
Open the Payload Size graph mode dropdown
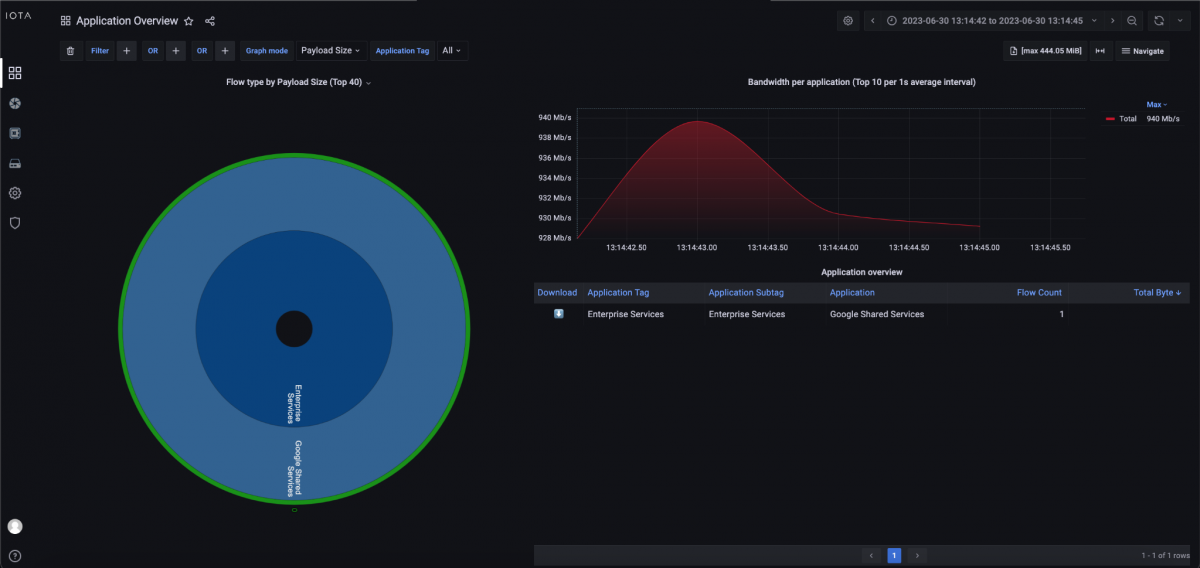tap(331, 51)
